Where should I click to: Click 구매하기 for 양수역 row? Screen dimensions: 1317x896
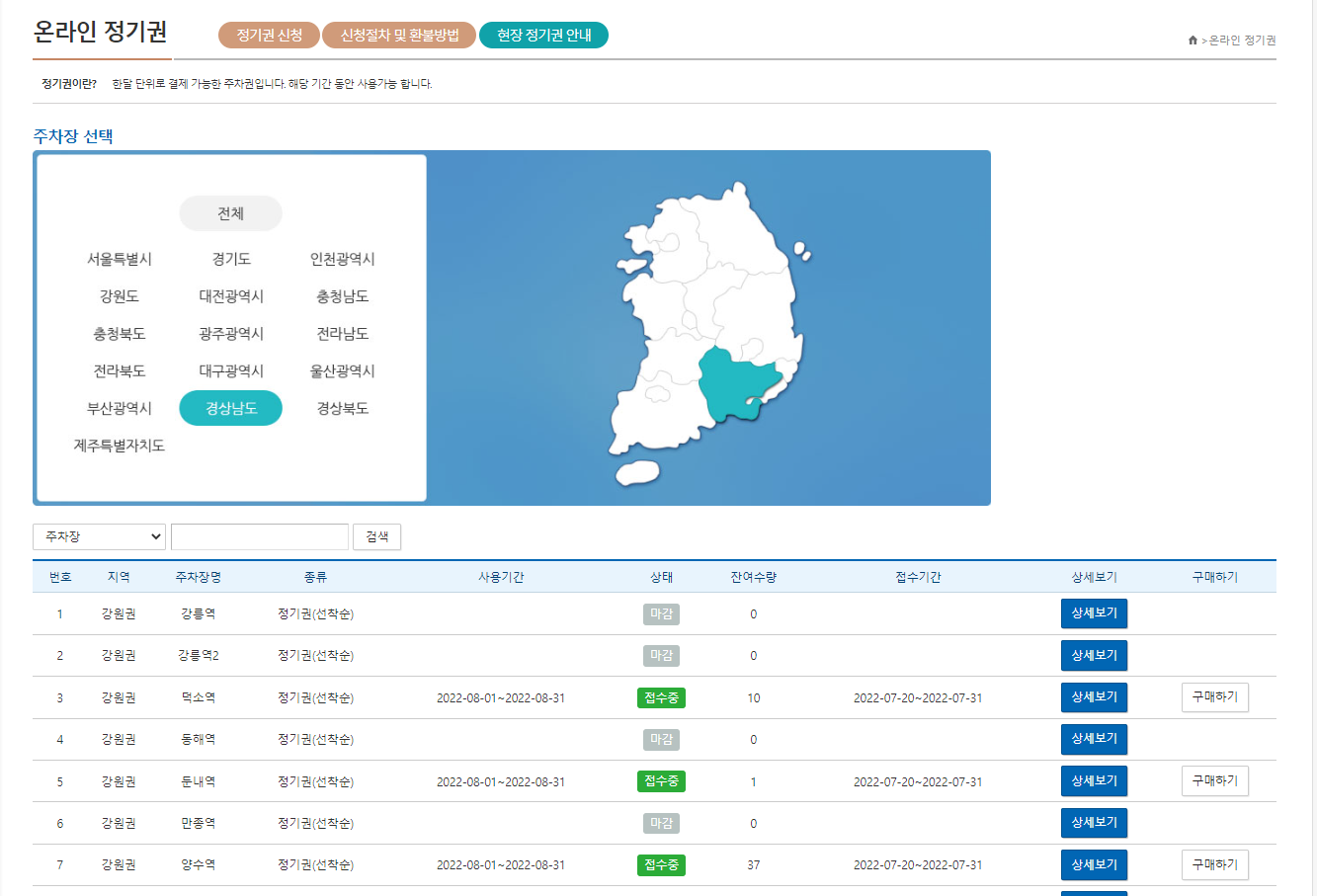(x=1215, y=864)
